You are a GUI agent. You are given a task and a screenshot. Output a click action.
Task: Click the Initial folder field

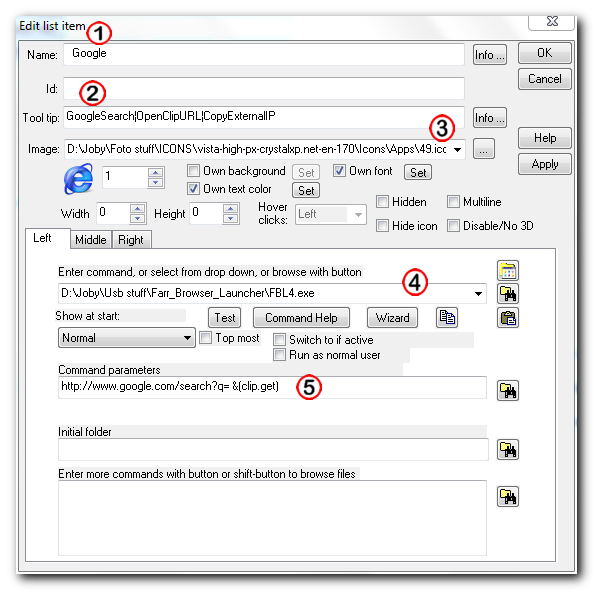tap(273, 449)
